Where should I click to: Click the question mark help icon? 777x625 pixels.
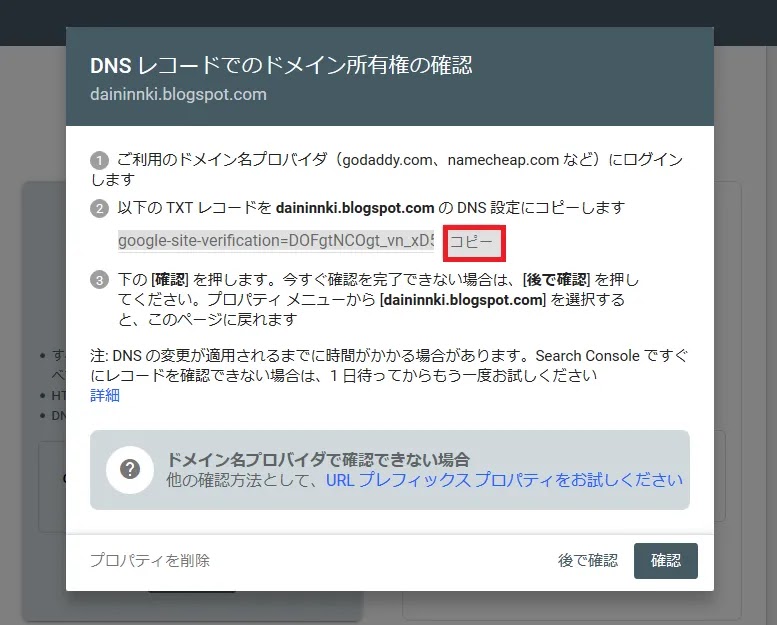(130, 469)
